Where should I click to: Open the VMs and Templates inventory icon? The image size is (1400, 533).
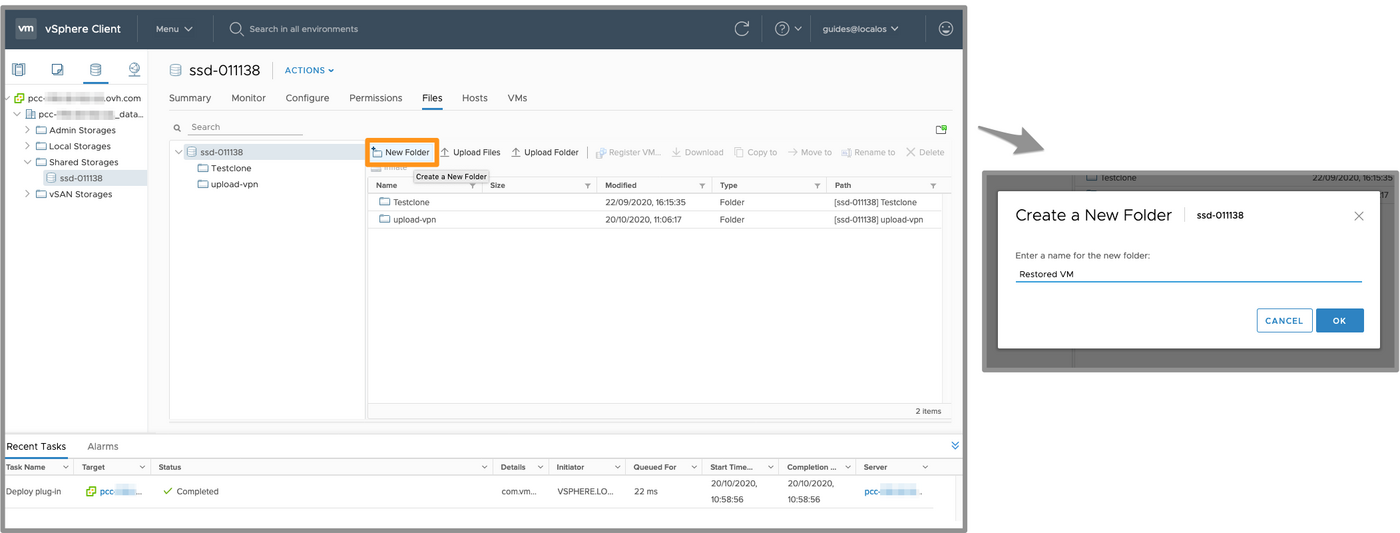click(x=57, y=69)
